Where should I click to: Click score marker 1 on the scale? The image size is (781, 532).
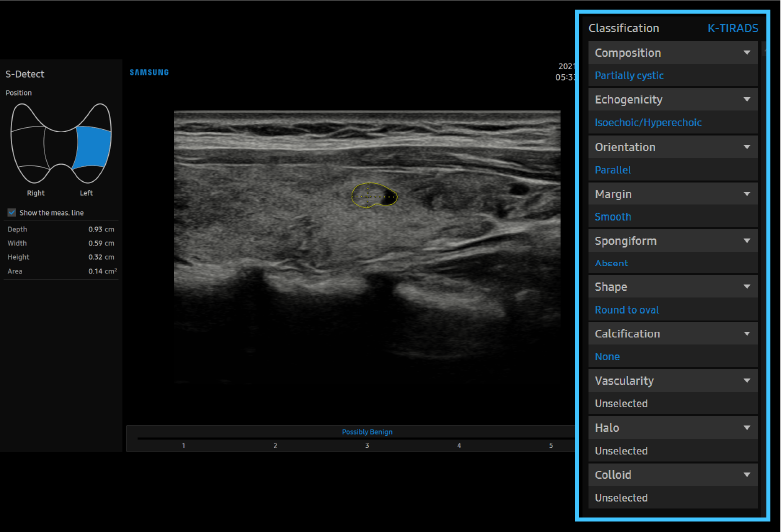pos(183,445)
